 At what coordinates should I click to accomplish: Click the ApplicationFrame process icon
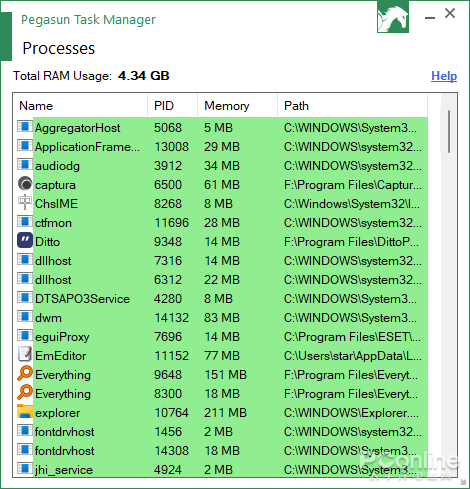tap(25, 146)
